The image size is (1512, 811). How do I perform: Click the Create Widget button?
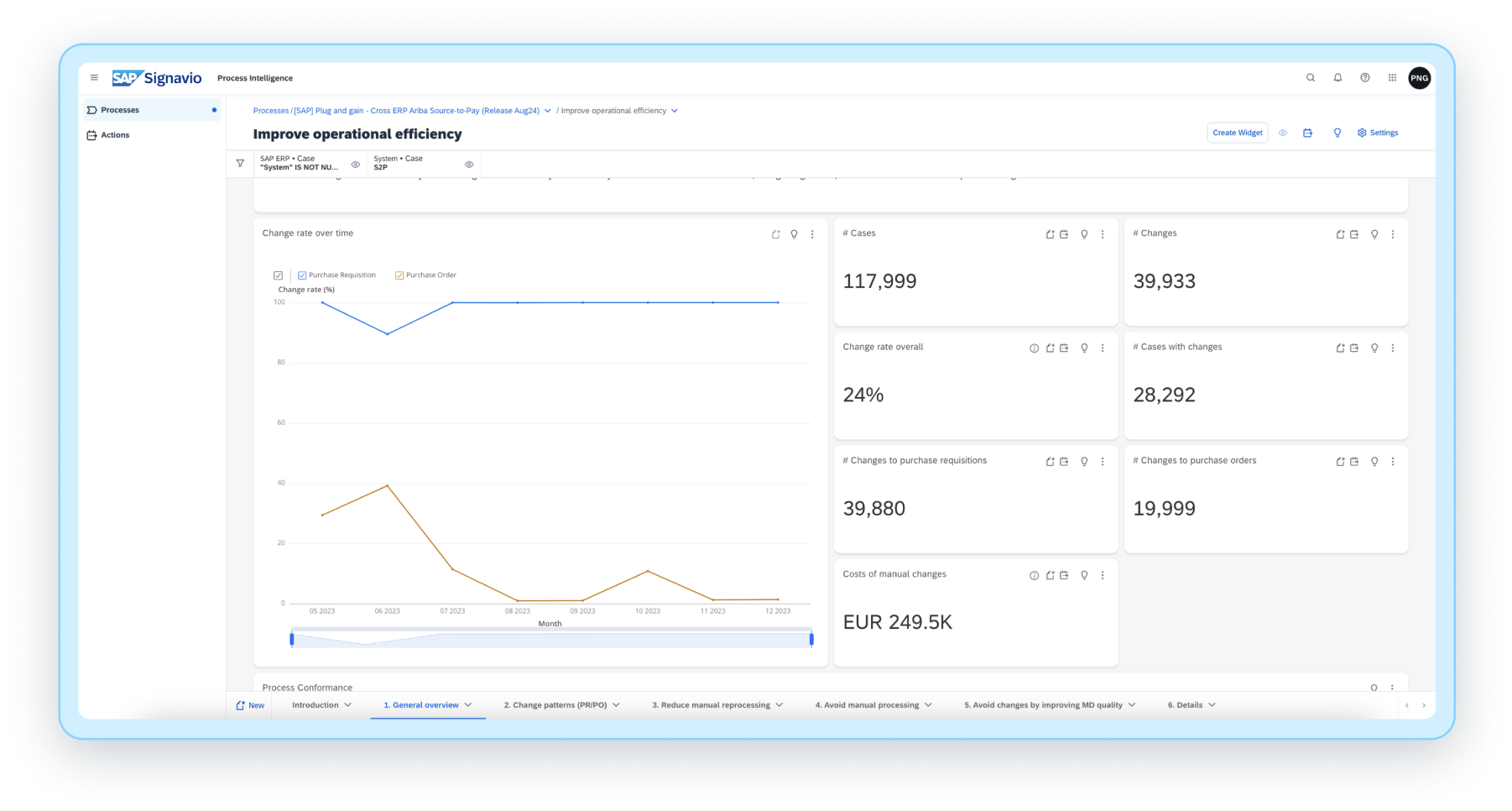click(1237, 133)
